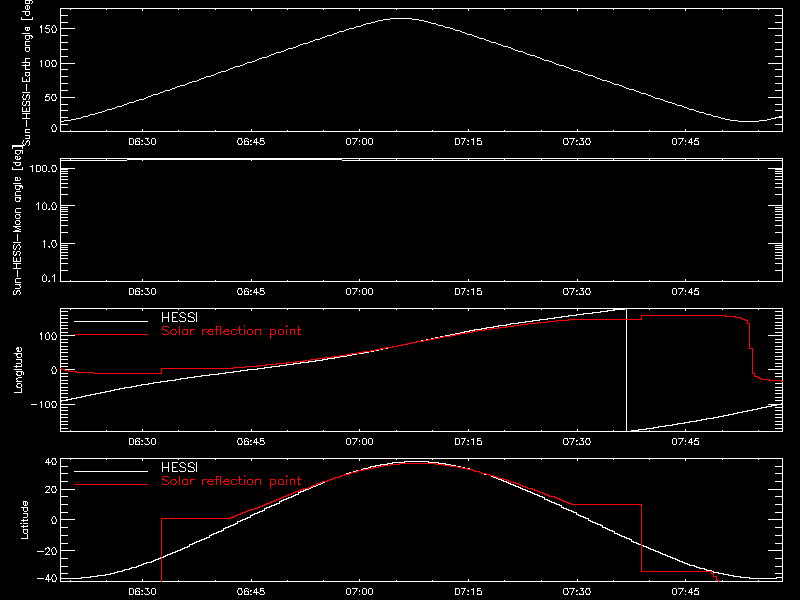
Task: Click the -100 tick on Longitude axis
Action: click(44, 404)
